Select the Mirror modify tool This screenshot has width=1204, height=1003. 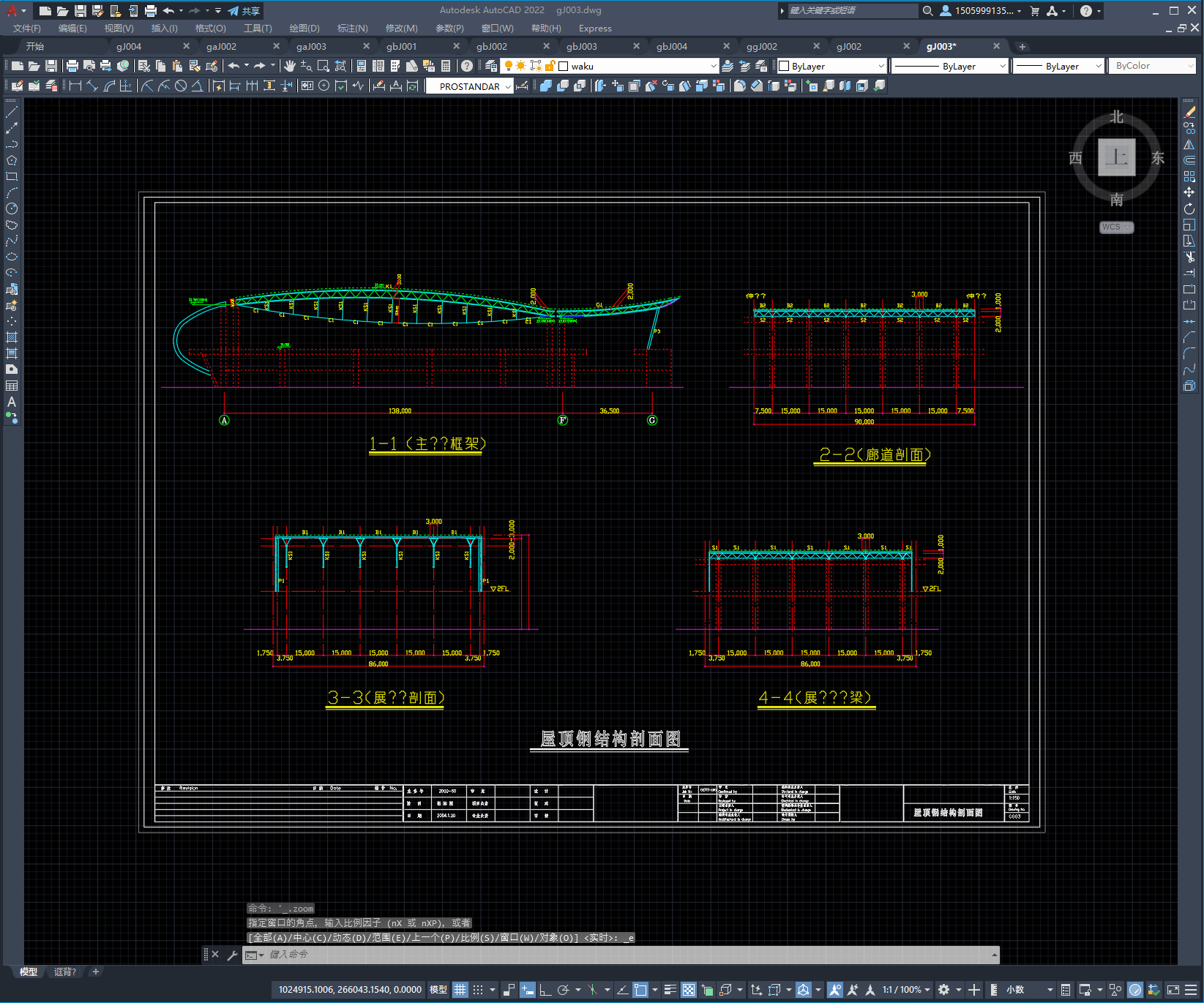coord(1189,144)
